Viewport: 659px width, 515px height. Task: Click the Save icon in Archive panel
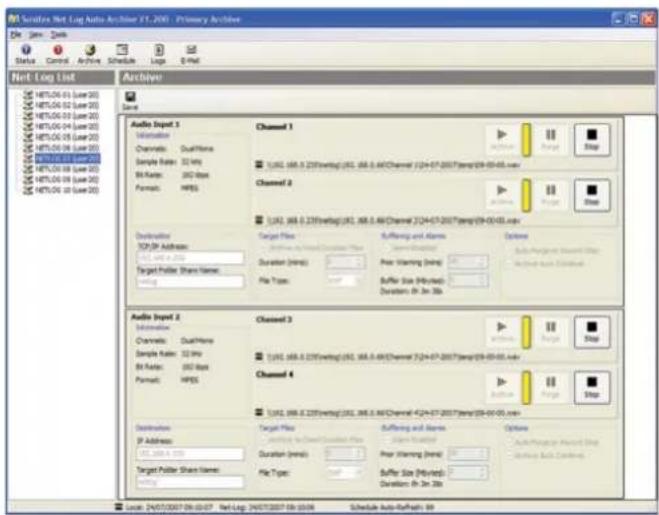point(130,101)
